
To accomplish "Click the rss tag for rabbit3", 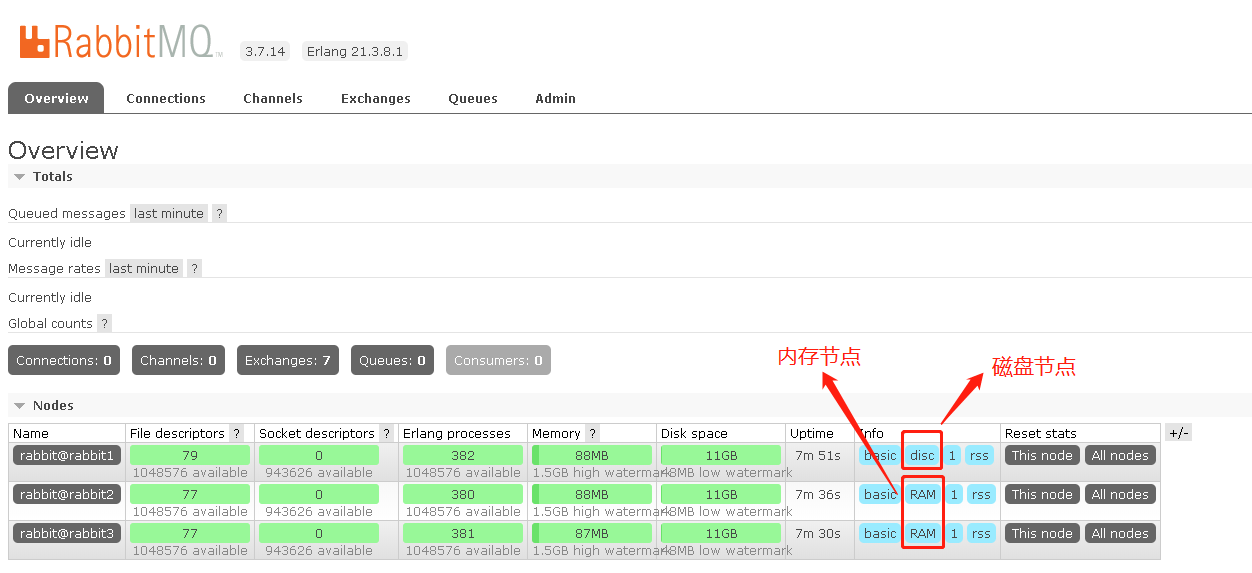I will pyautogui.click(x=981, y=533).
